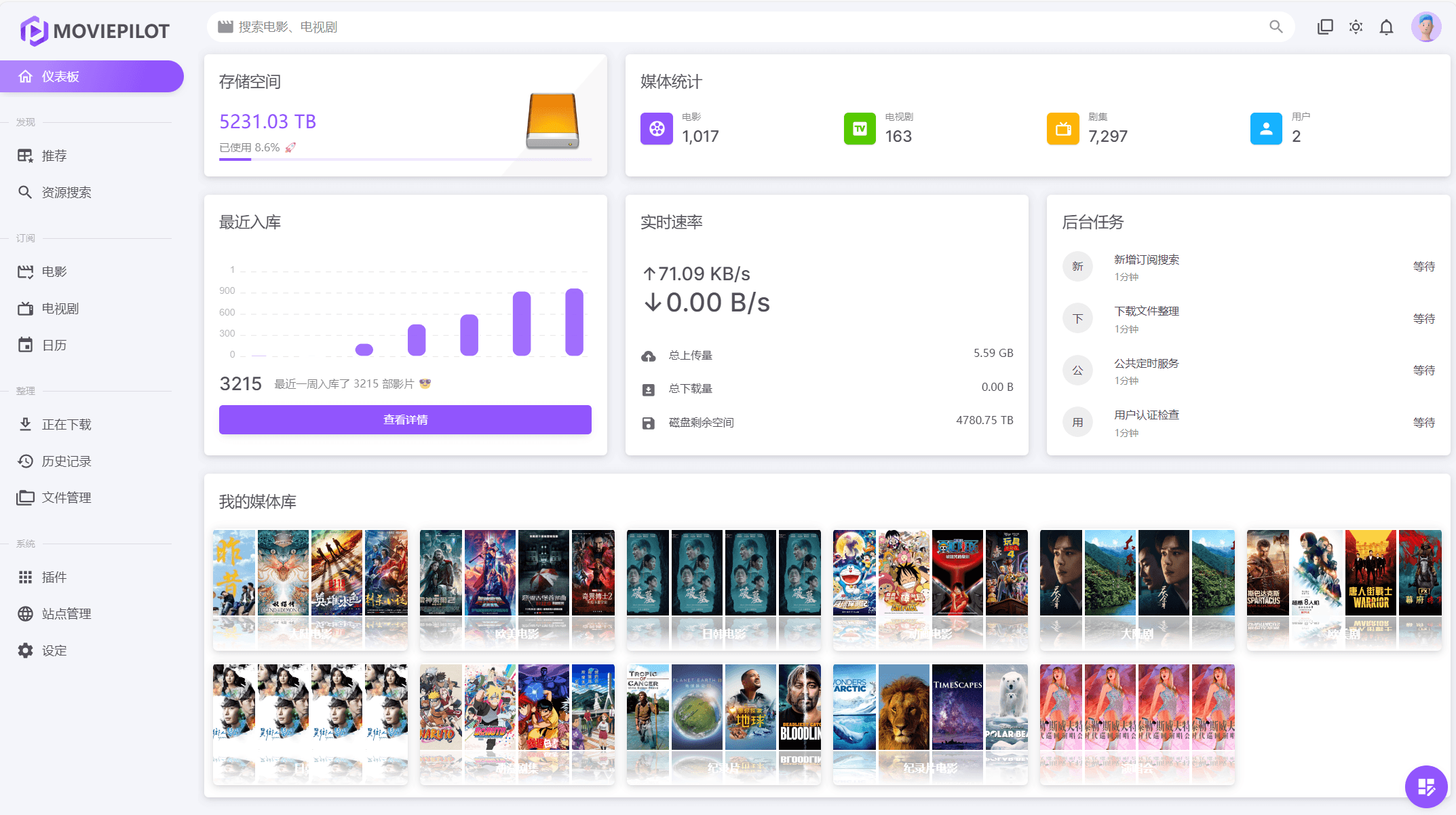Click the purple 电影 film reel icon
This screenshot has height=815, width=1456.
click(657, 128)
